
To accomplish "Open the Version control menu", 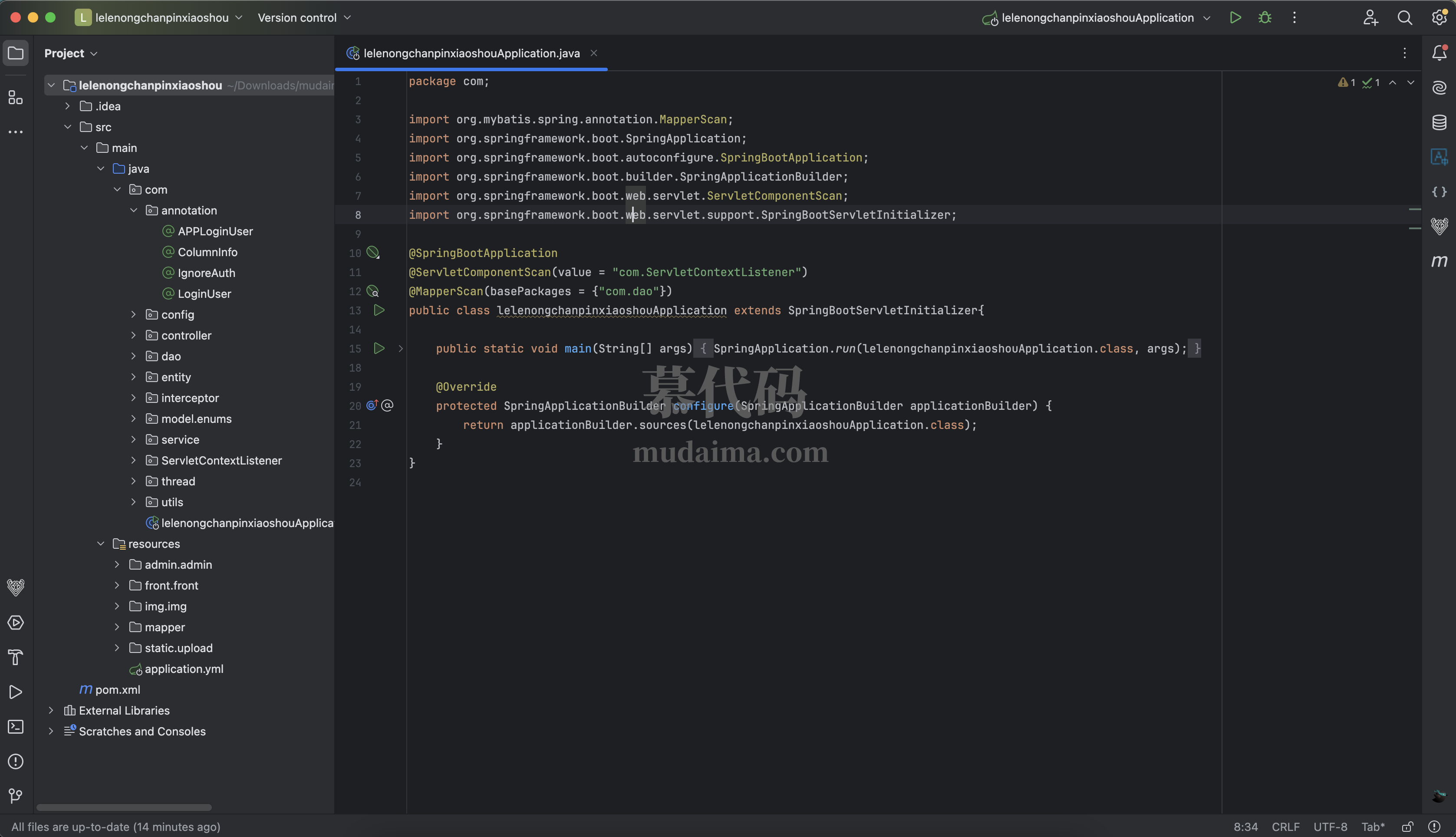I will click(303, 18).
